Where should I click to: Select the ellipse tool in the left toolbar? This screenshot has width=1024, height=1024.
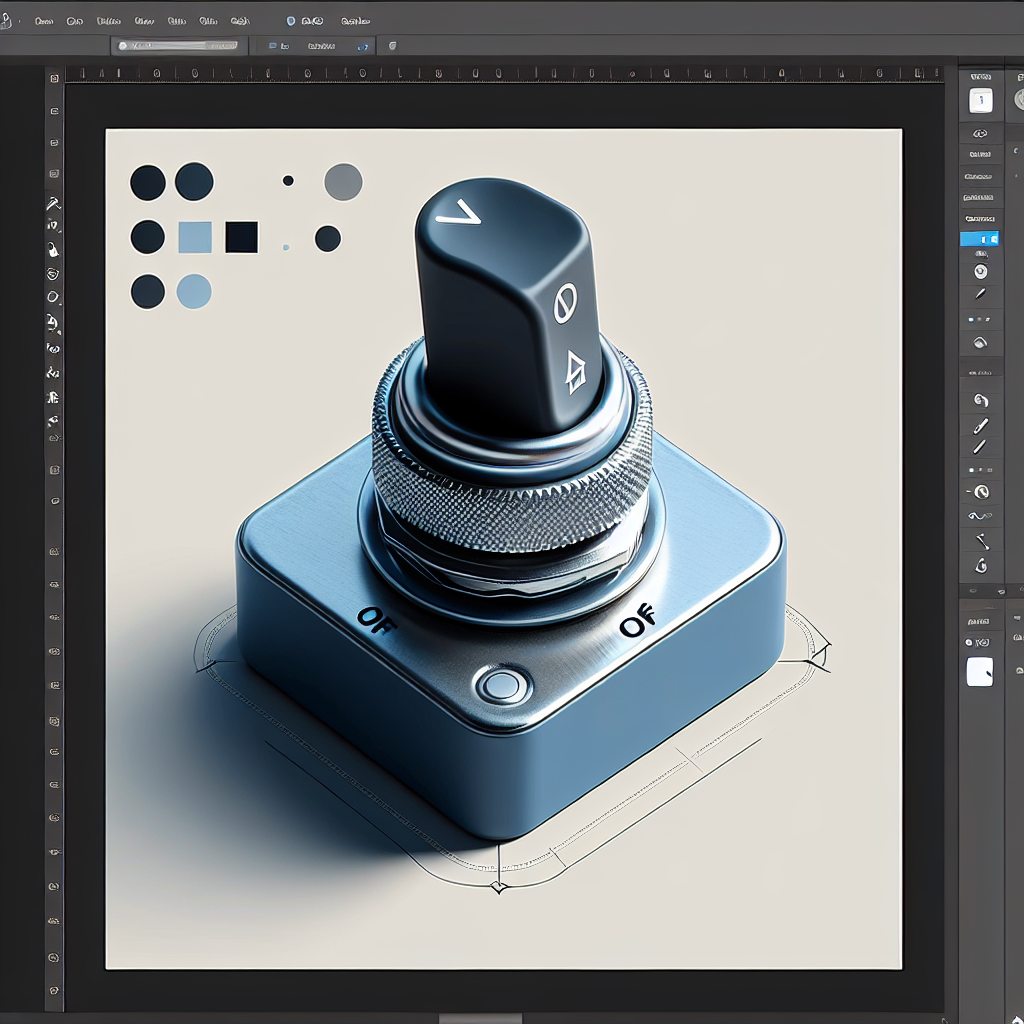click(x=53, y=298)
